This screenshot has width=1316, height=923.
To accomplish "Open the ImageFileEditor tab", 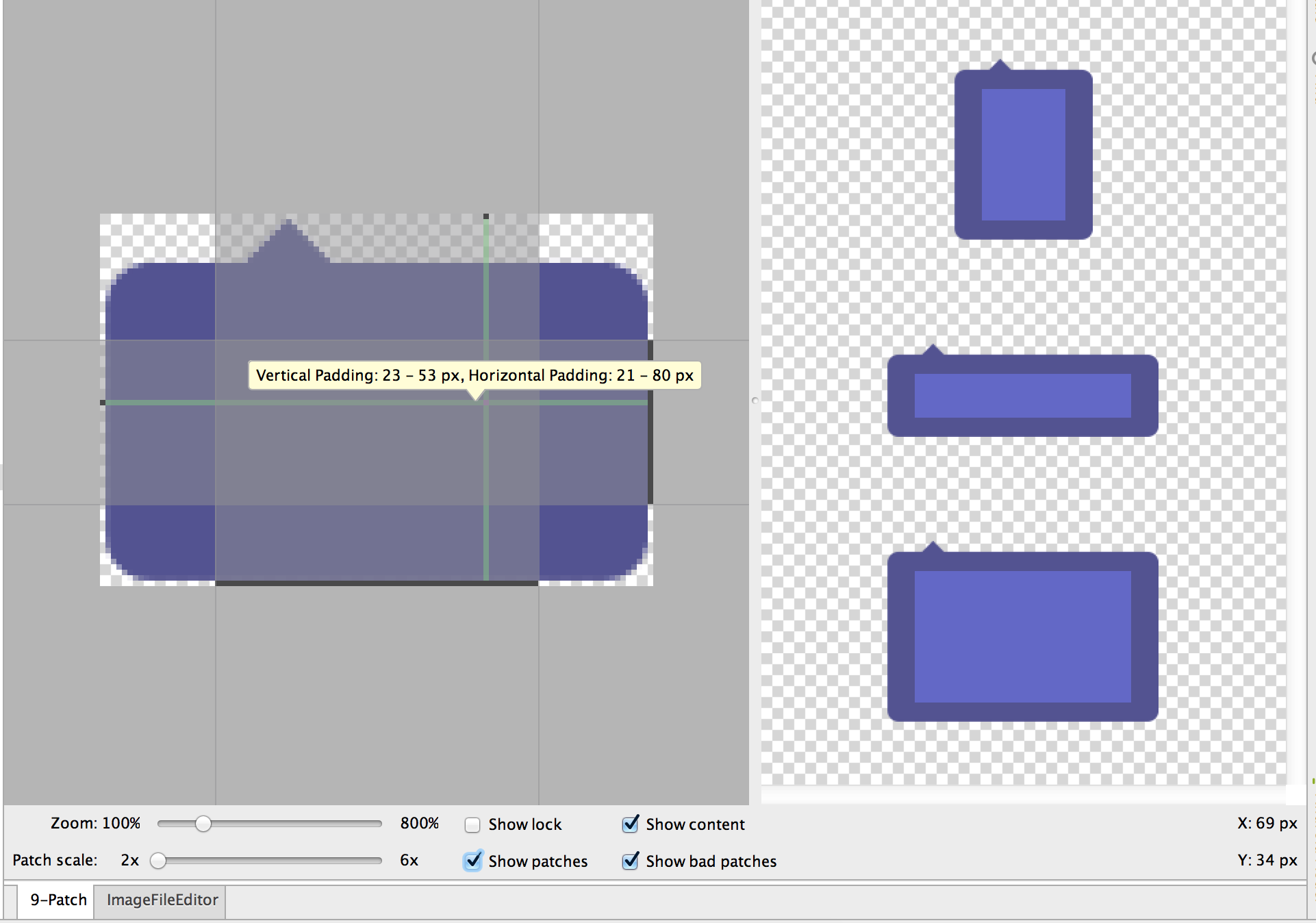I will 162,900.
